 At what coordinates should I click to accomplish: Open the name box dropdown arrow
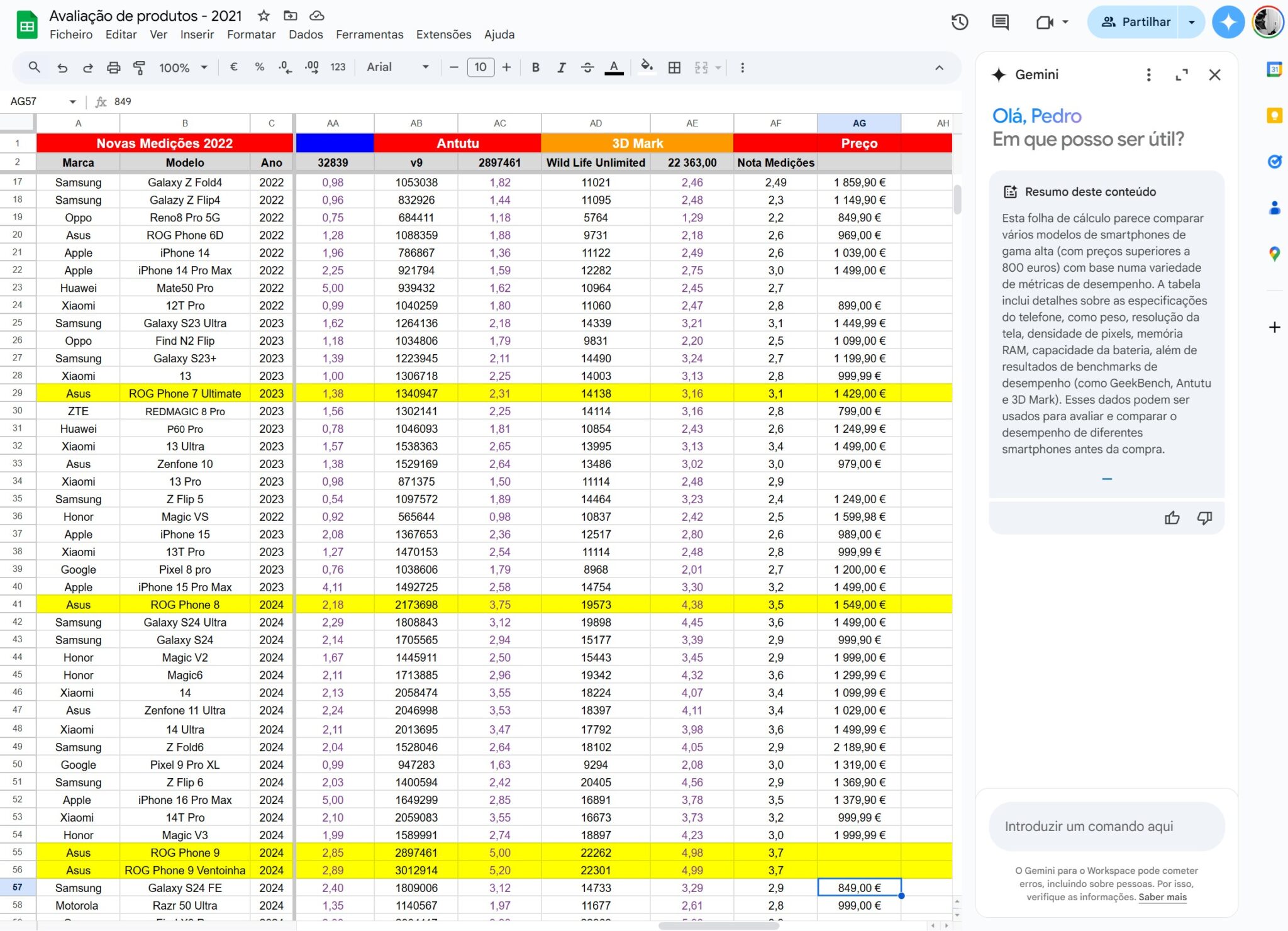click(x=72, y=101)
